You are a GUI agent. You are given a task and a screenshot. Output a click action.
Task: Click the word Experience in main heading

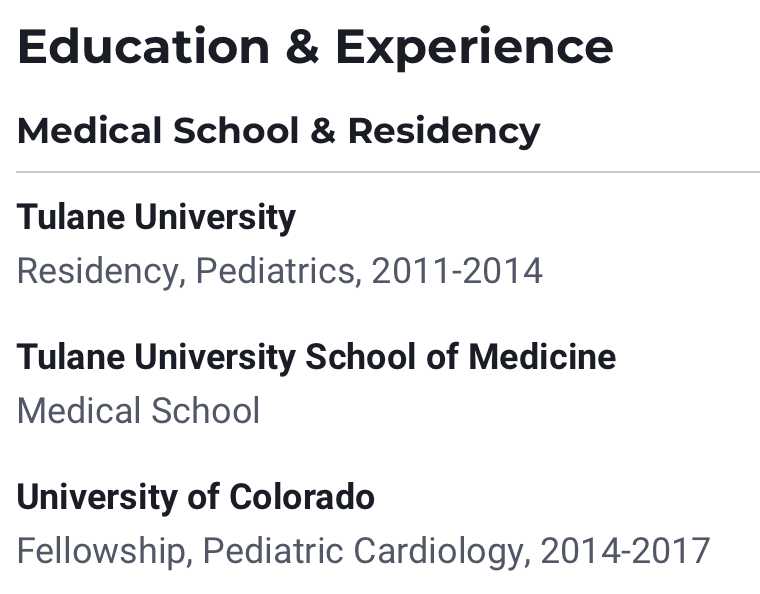point(475,48)
